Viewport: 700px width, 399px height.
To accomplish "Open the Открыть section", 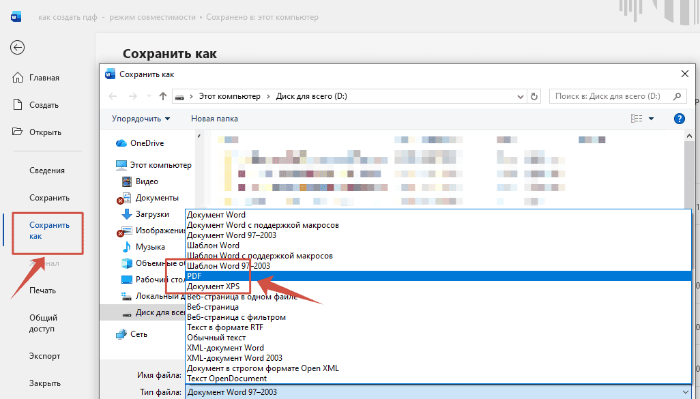I will point(45,132).
